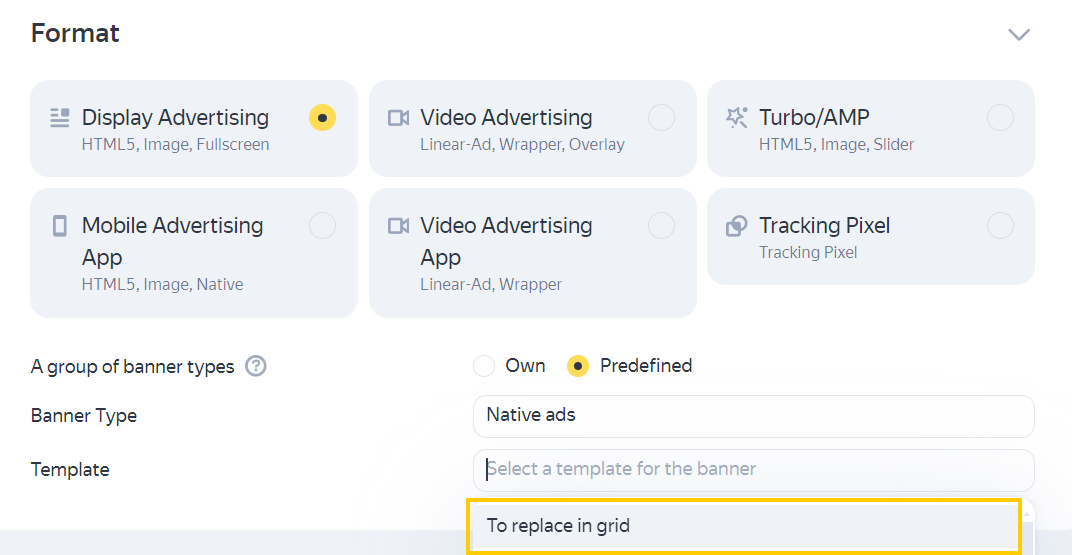Open the Banner Type dropdown
The height and width of the screenshot is (555, 1072).
click(x=753, y=416)
